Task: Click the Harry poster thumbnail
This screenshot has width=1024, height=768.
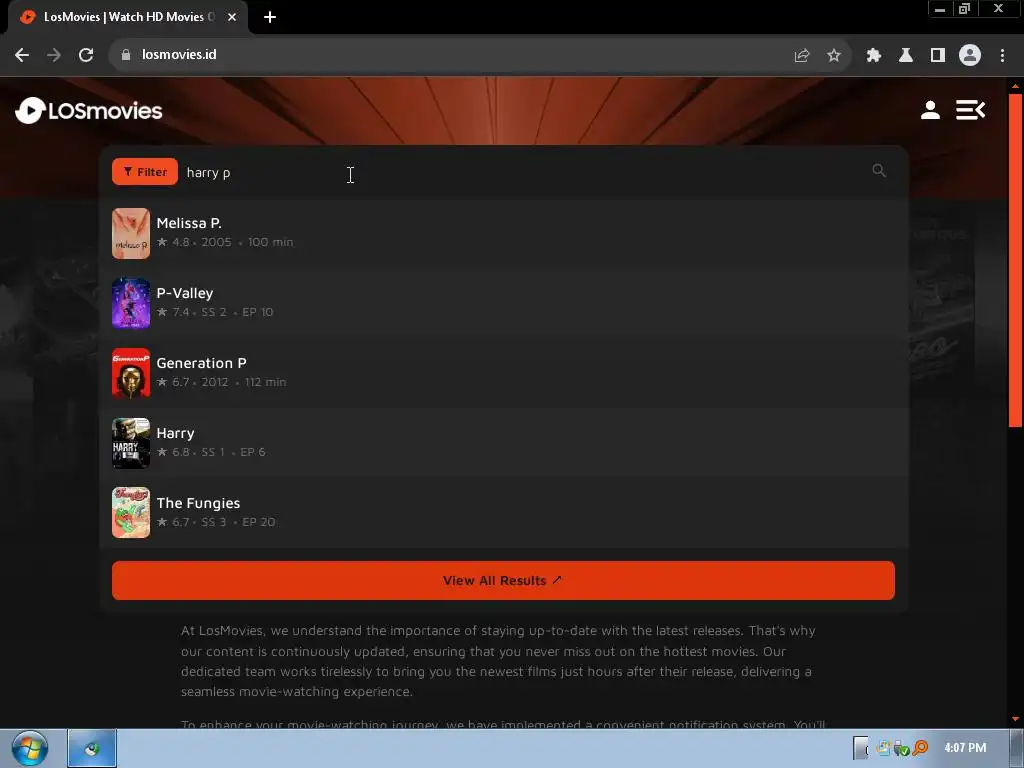Action: point(131,443)
